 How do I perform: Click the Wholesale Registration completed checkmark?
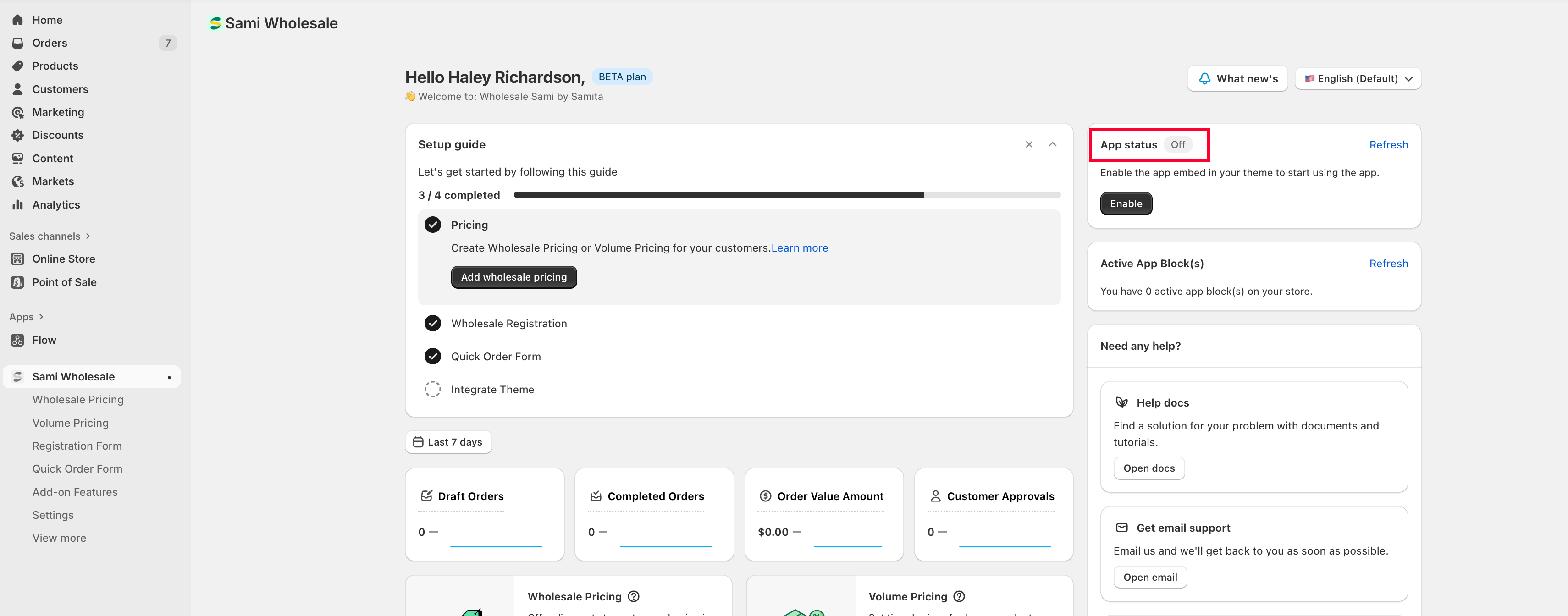432,323
